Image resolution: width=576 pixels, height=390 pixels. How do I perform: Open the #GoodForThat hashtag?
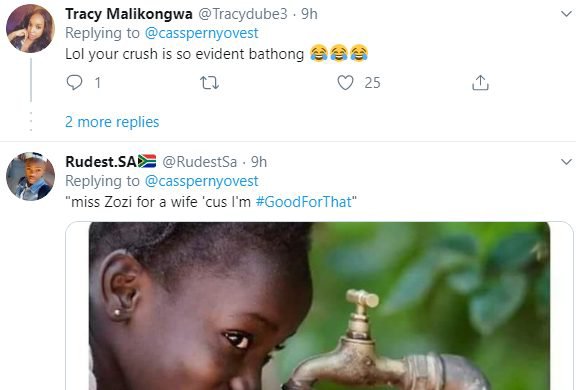click(304, 202)
